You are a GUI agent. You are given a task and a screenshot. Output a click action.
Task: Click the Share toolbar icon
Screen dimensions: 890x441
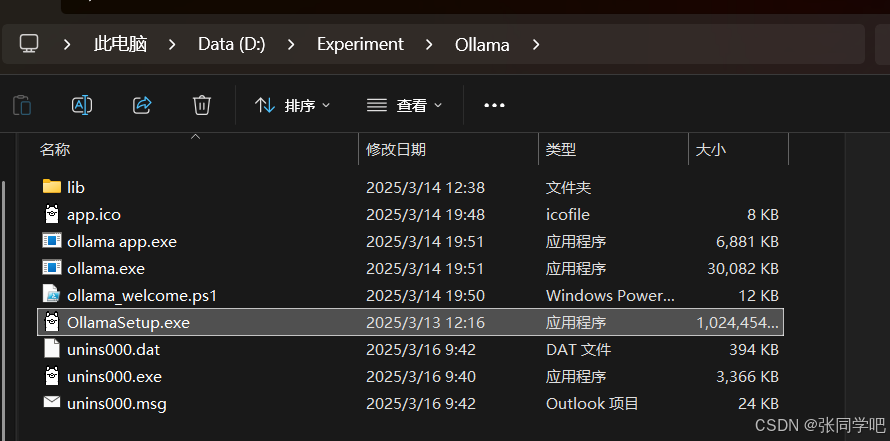click(142, 105)
